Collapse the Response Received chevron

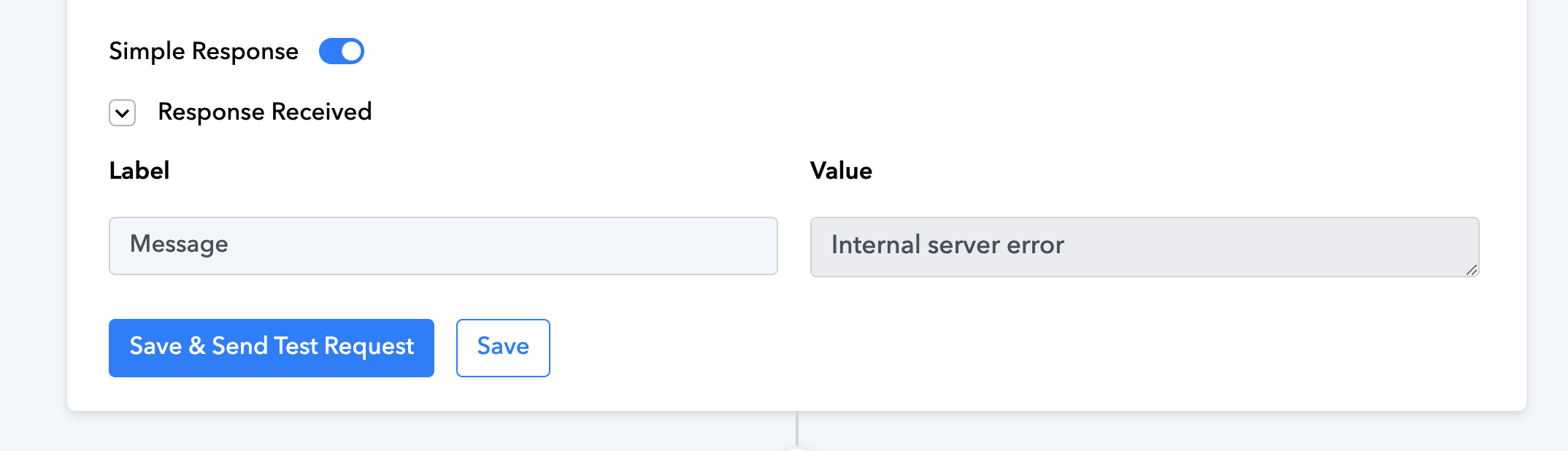tap(123, 113)
